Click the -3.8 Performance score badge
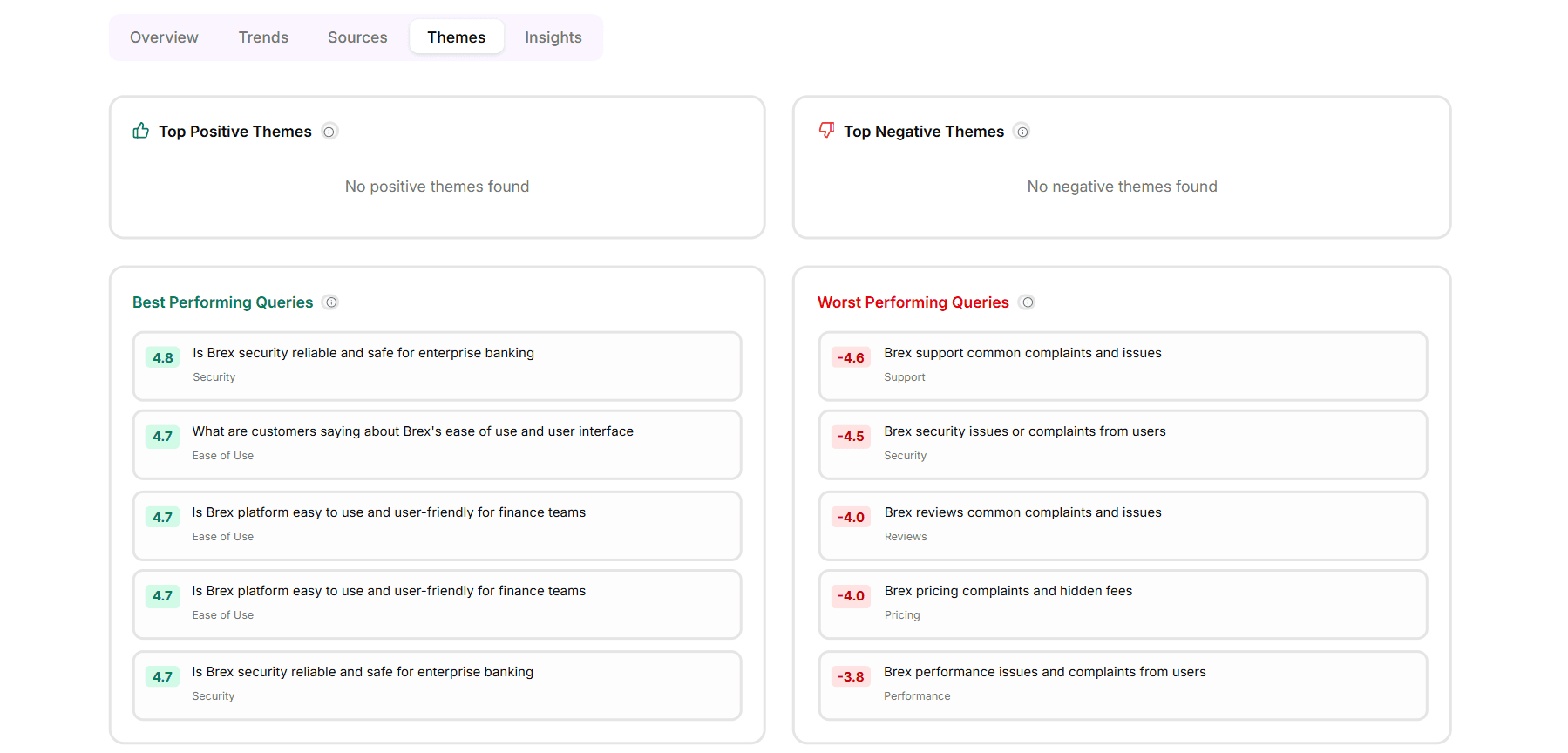The height and width of the screenshot is (753, 1568). (851, 676)
